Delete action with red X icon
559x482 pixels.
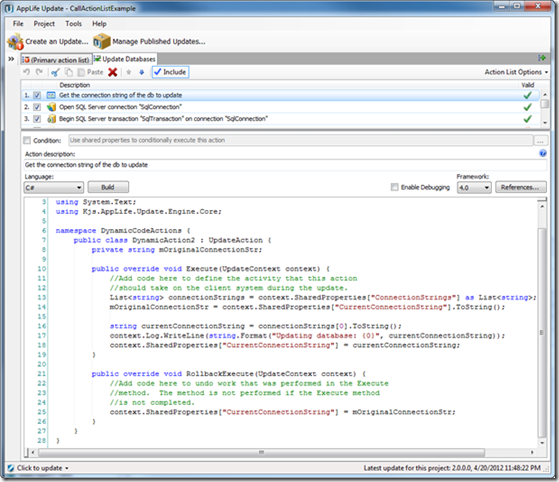point(113,72)
